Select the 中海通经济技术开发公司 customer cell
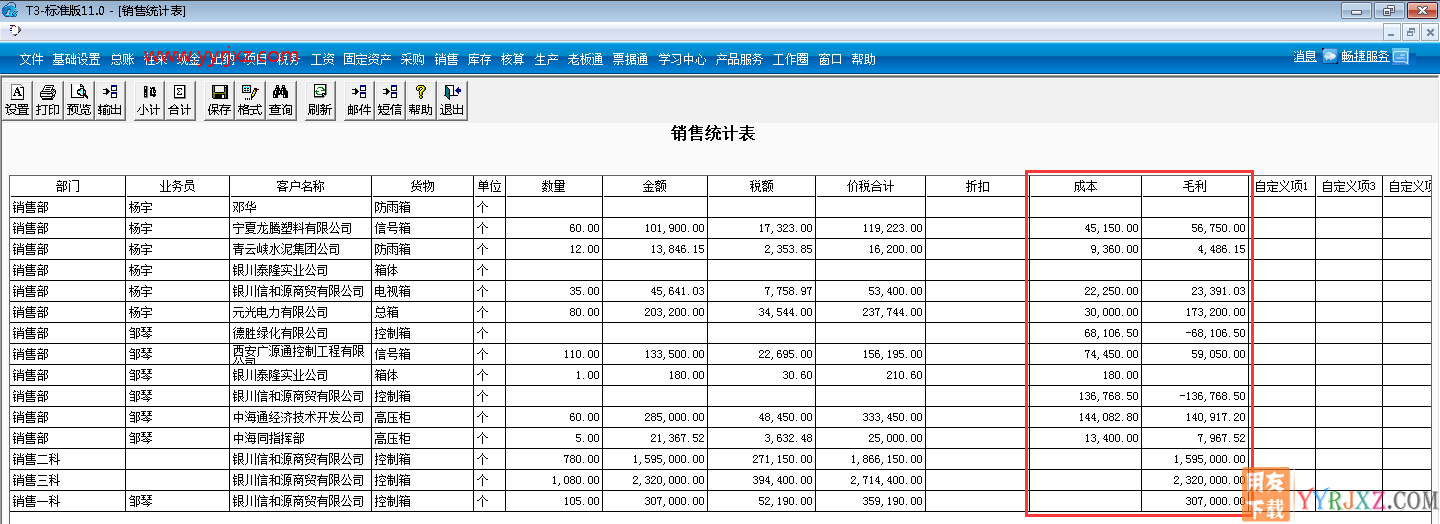Viewport: 1440px width, 524px height. pyautogui.click(x=301, y=417)
